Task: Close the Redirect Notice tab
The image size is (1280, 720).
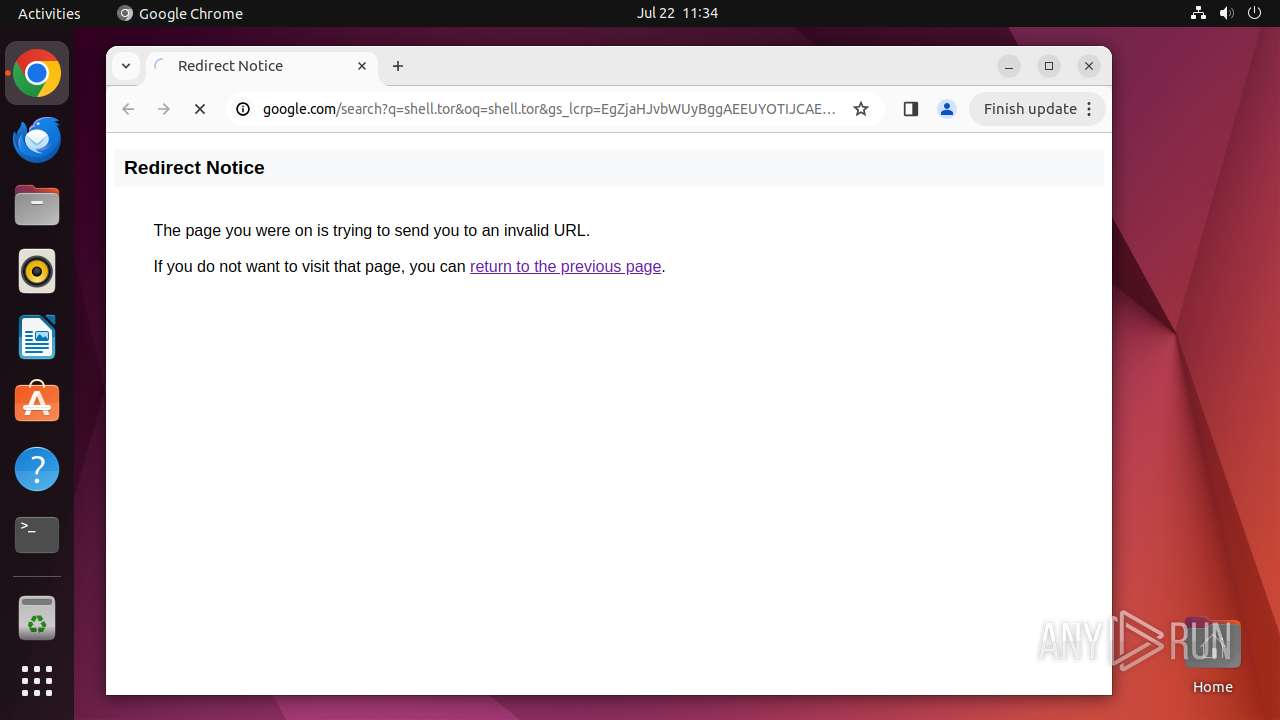Action: coord(362,66)
